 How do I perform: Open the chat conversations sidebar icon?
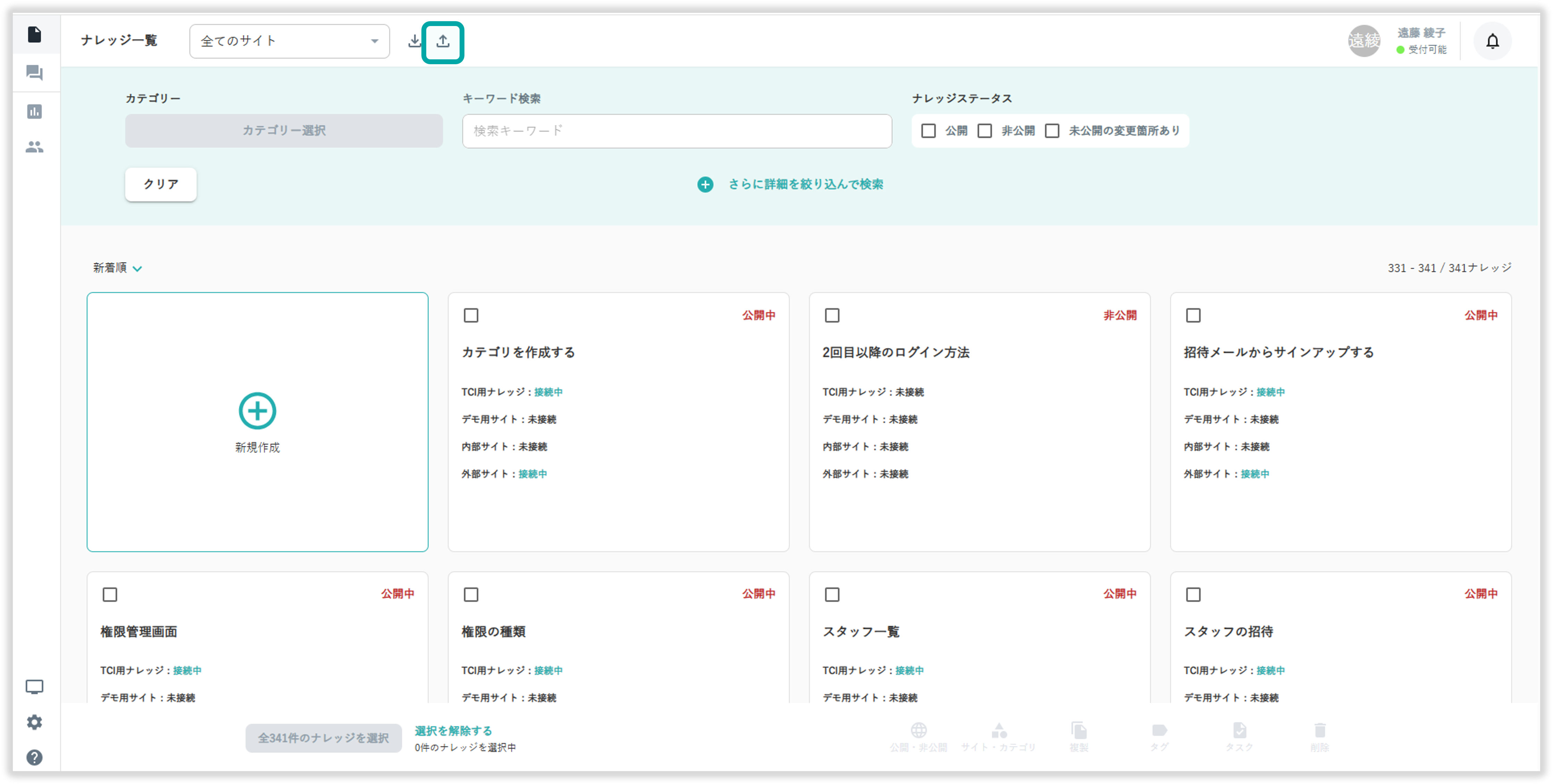(x=34, y=73)
